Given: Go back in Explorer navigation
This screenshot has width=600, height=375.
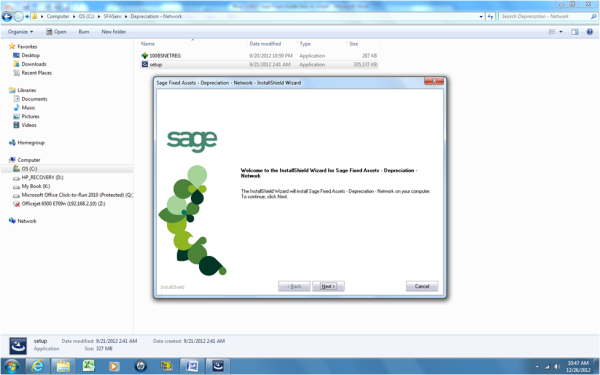Looking at the screenshot, I should coord(7,16).
